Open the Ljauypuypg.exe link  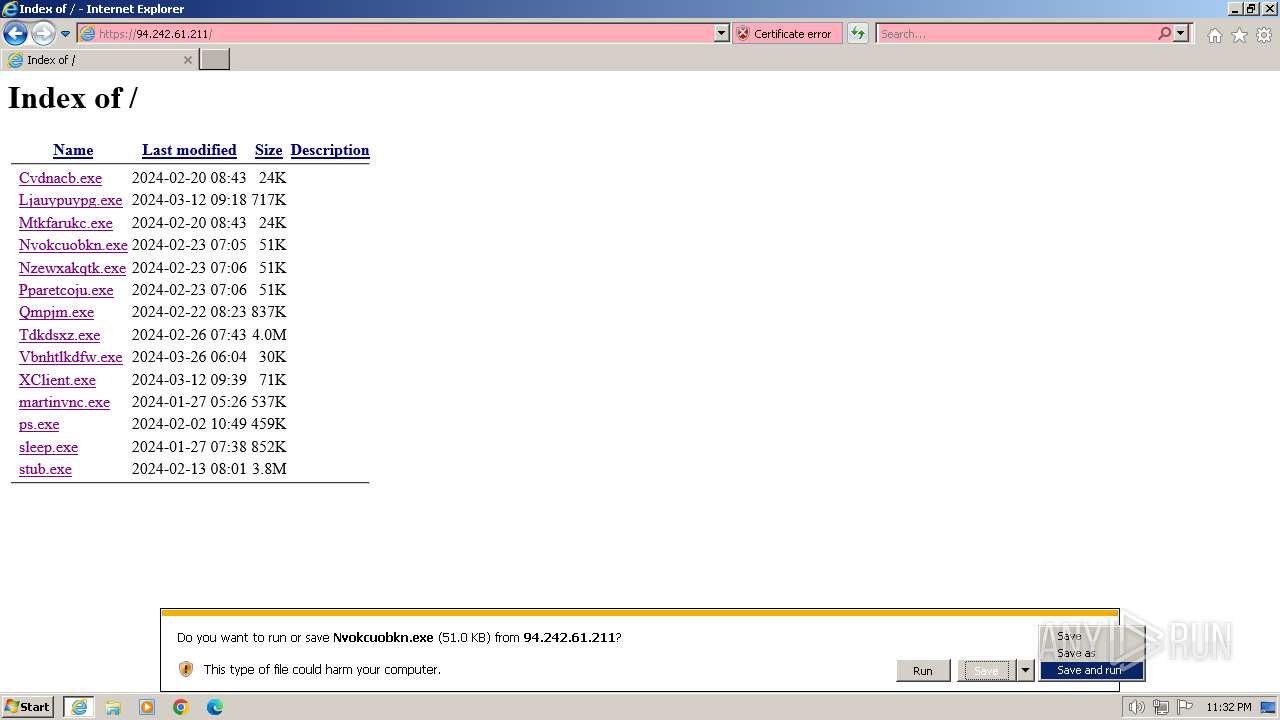pyautogui.click(x=70, y=200)
